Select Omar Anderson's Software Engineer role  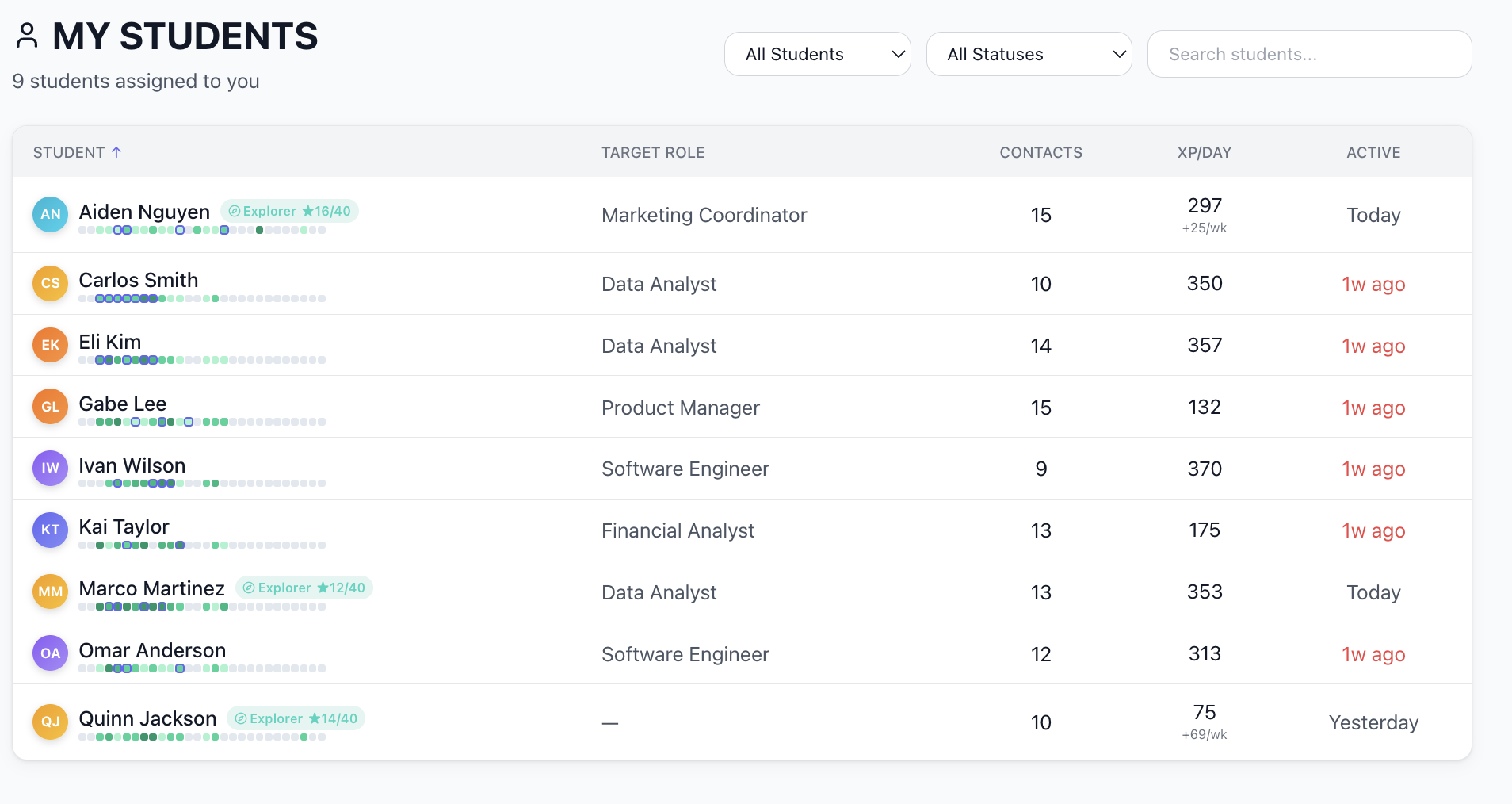pos(685,654)
